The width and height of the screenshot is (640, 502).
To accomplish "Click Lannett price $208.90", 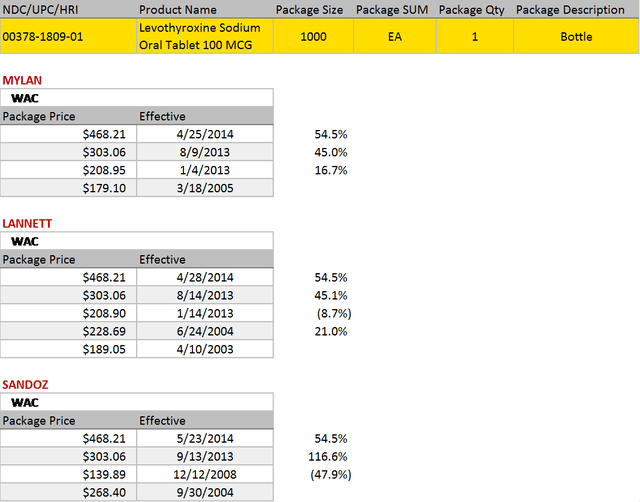I will click(x=68, y=313).
